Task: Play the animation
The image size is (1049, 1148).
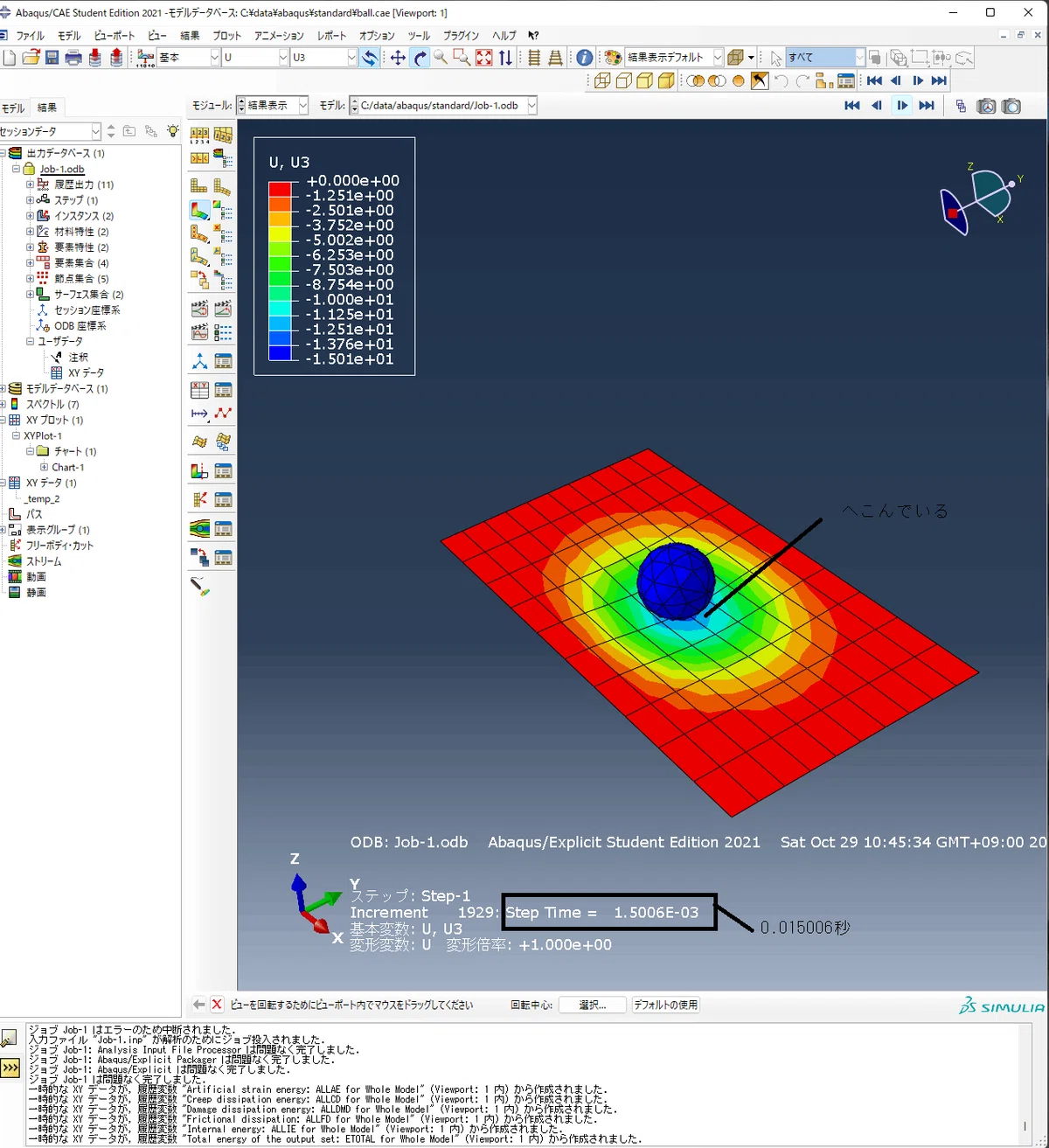Action: [902, 106]
